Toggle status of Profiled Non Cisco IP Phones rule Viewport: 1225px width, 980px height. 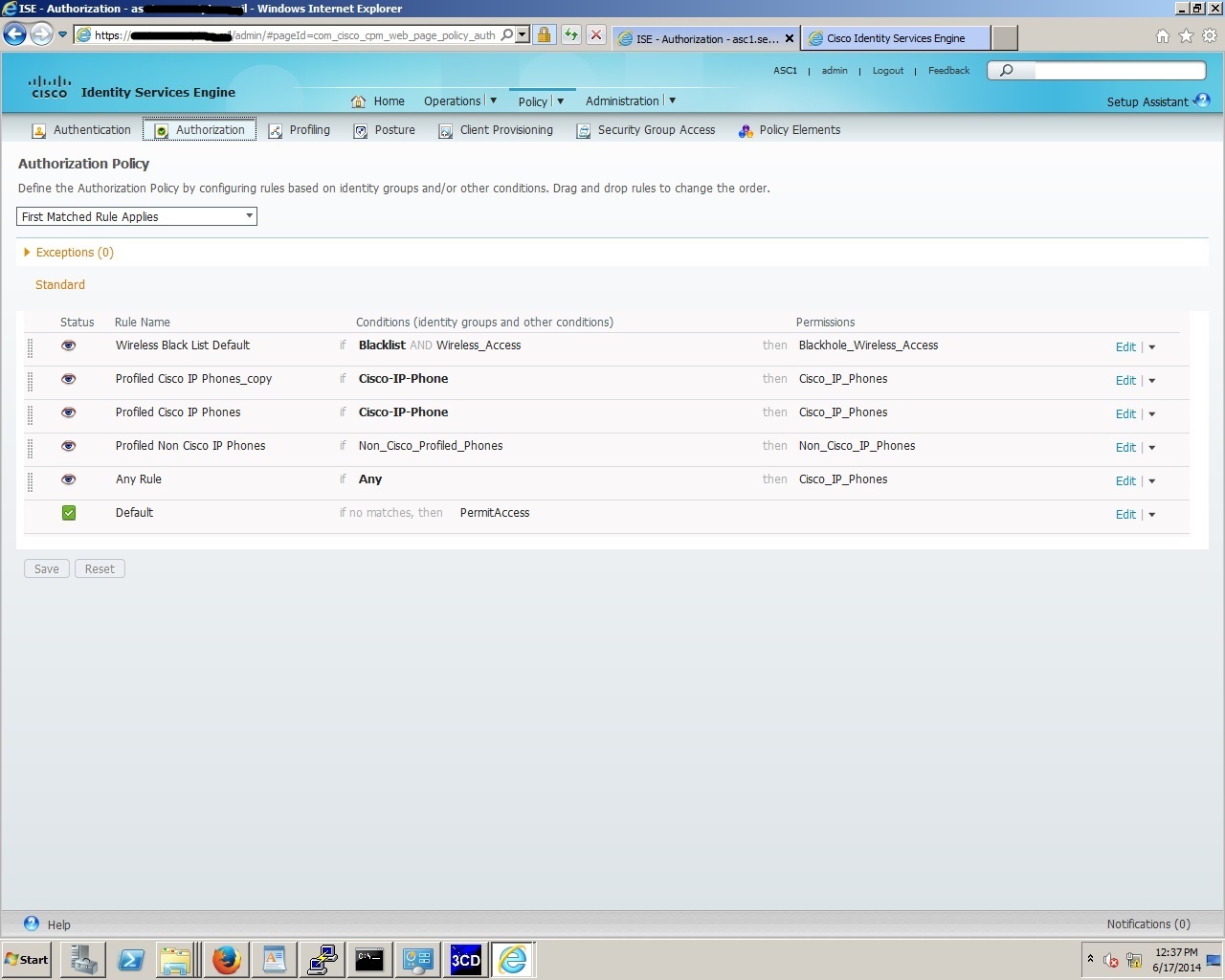69,446
